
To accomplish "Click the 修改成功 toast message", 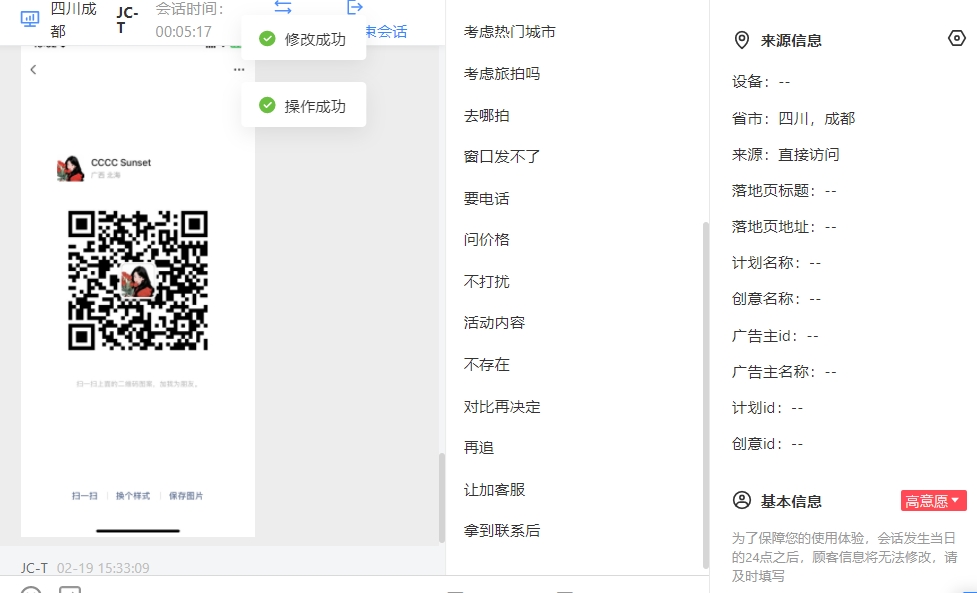I will click(x=303, y=39).
